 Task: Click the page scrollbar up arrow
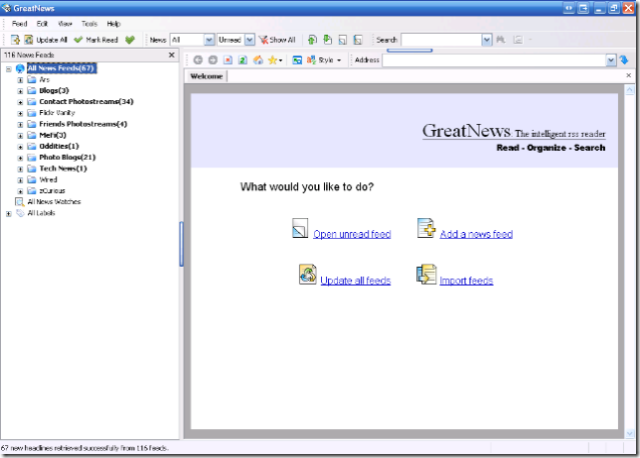pyautogui.click(x=630, y=90)
